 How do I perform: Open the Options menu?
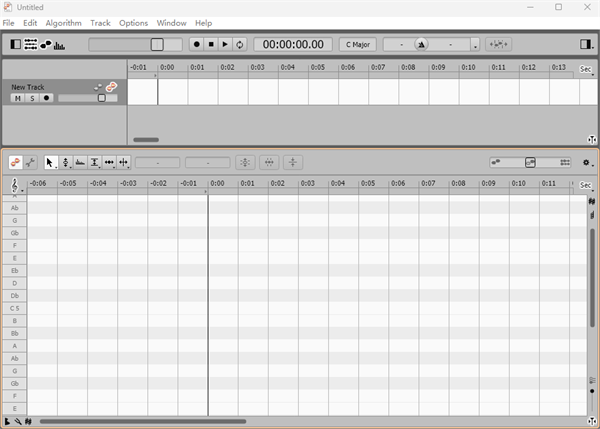[133, 23]
